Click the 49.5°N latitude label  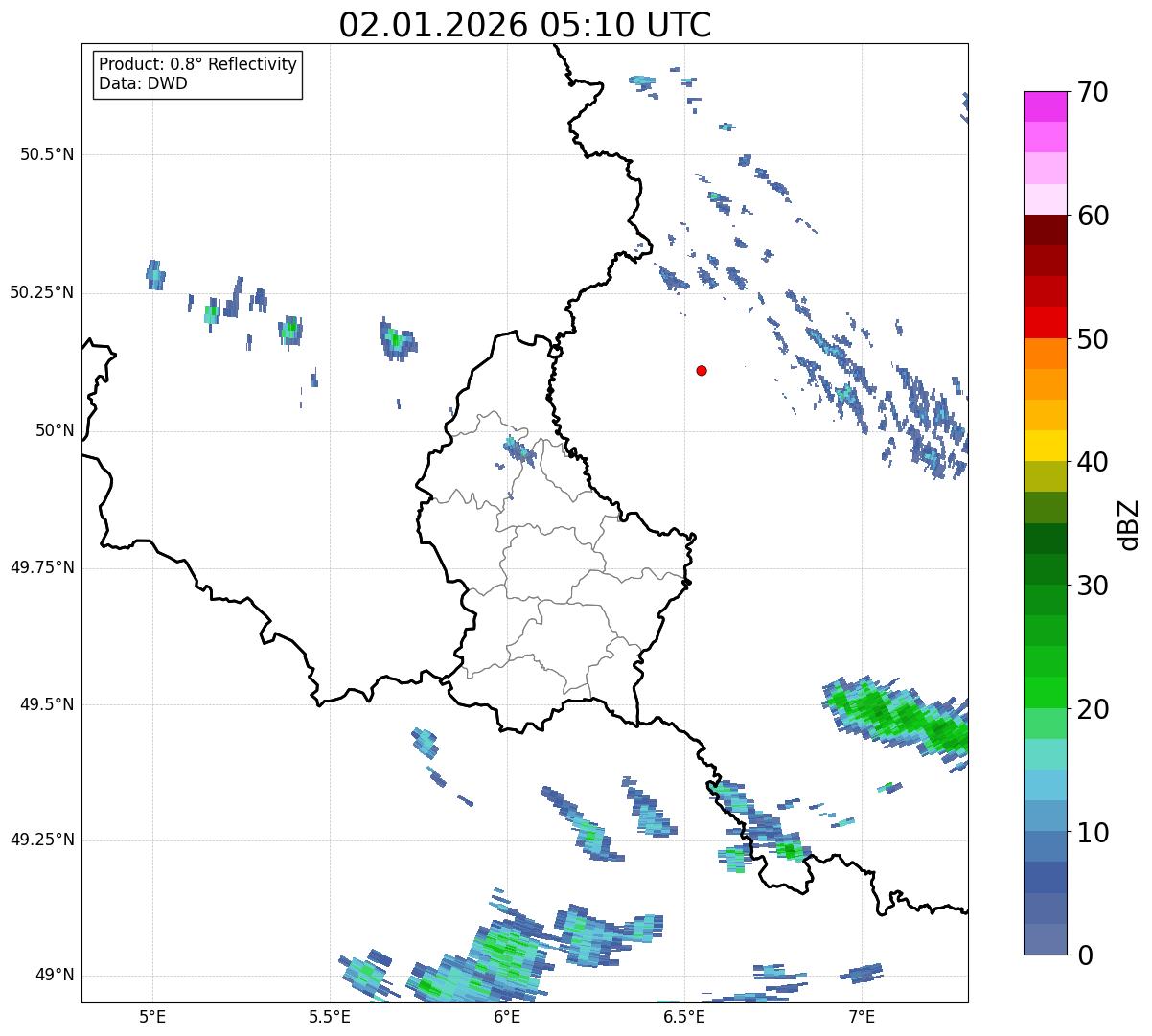click(48, 704)
